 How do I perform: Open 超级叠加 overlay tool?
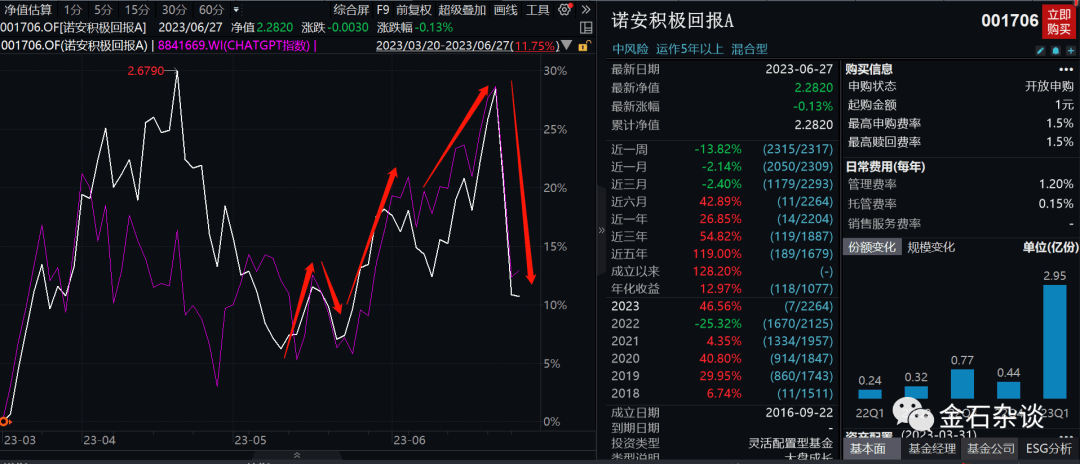(x=462, y=10)
